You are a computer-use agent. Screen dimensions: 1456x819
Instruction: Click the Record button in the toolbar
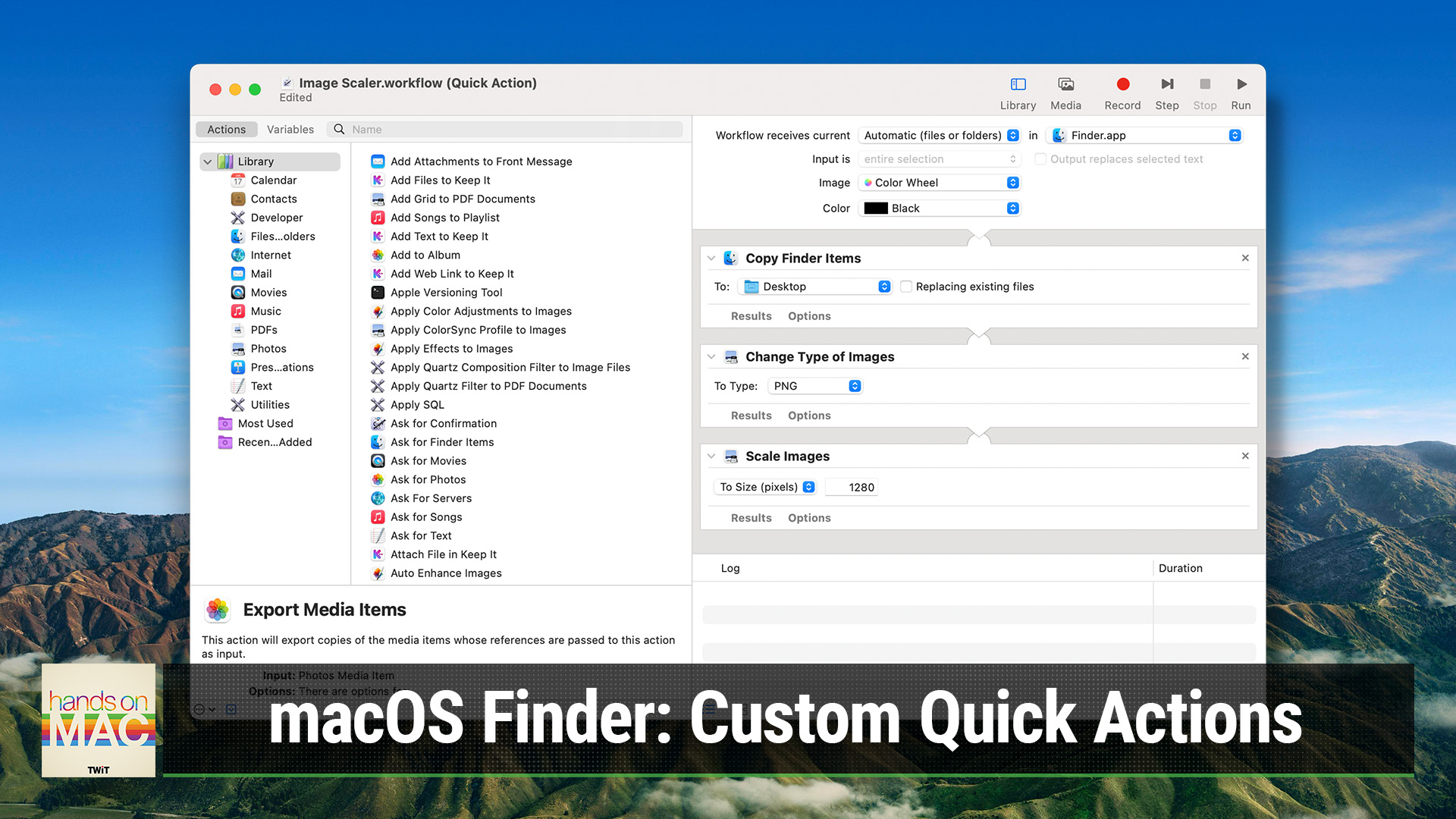pyautogui.click(x=1122, y=84)
